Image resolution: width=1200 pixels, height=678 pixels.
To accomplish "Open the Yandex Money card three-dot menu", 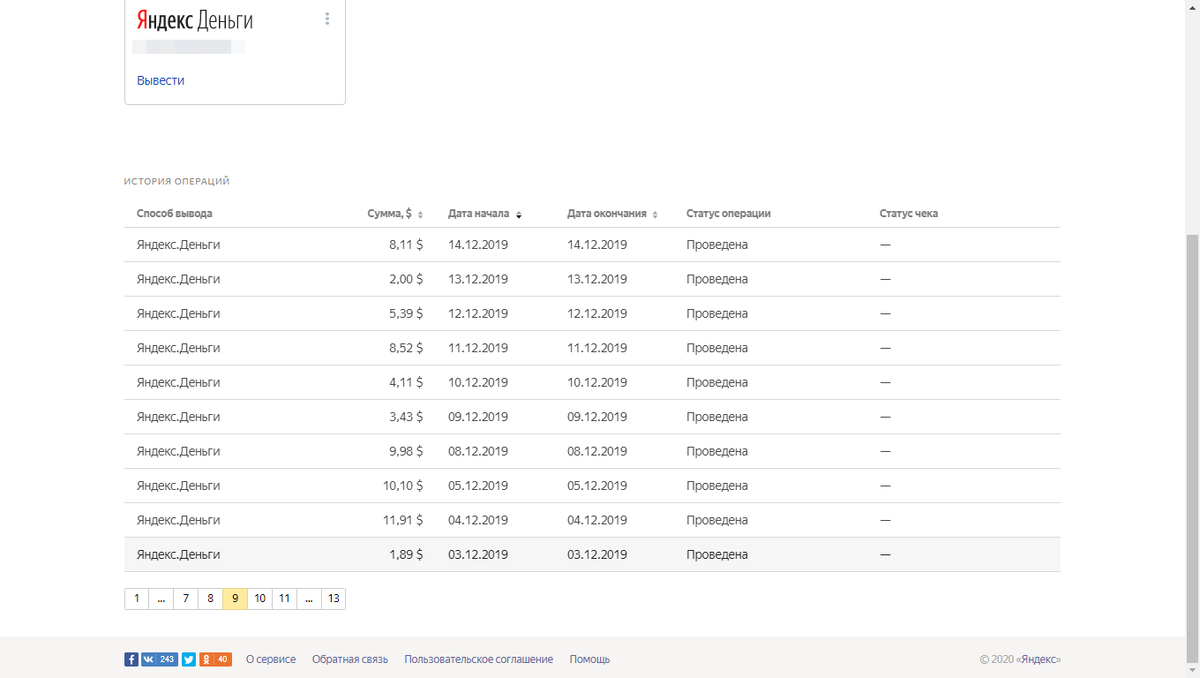I will 327,19.
